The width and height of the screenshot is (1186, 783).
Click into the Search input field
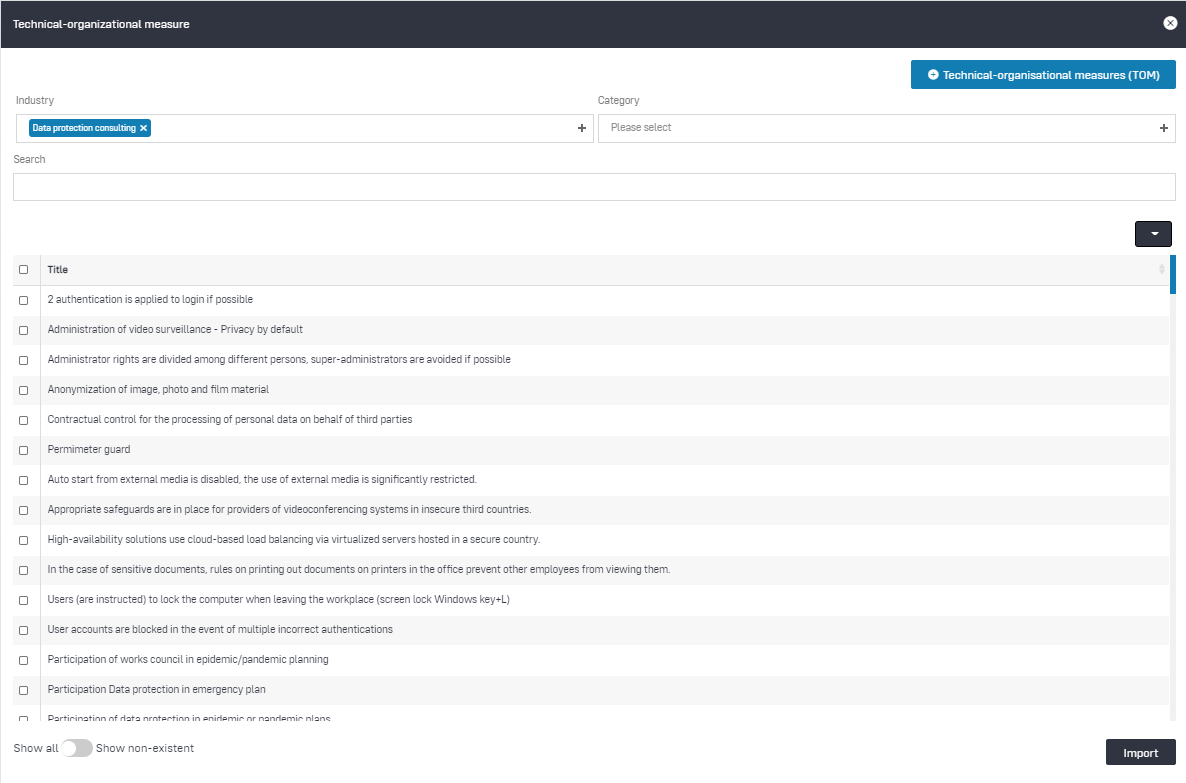pyautogui.click(x=593, y=187)
